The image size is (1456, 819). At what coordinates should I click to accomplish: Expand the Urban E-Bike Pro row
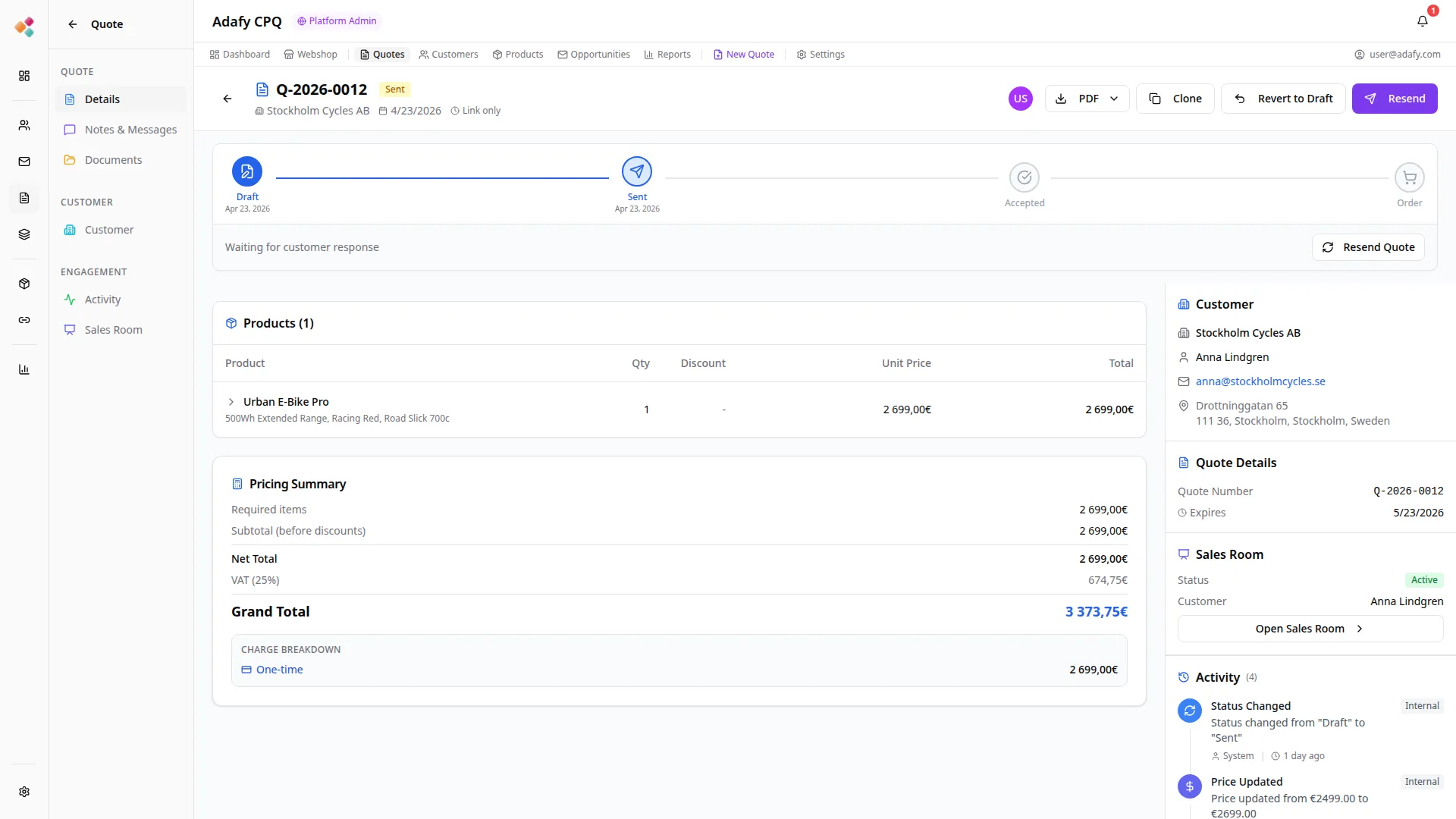tap(231, 402)
